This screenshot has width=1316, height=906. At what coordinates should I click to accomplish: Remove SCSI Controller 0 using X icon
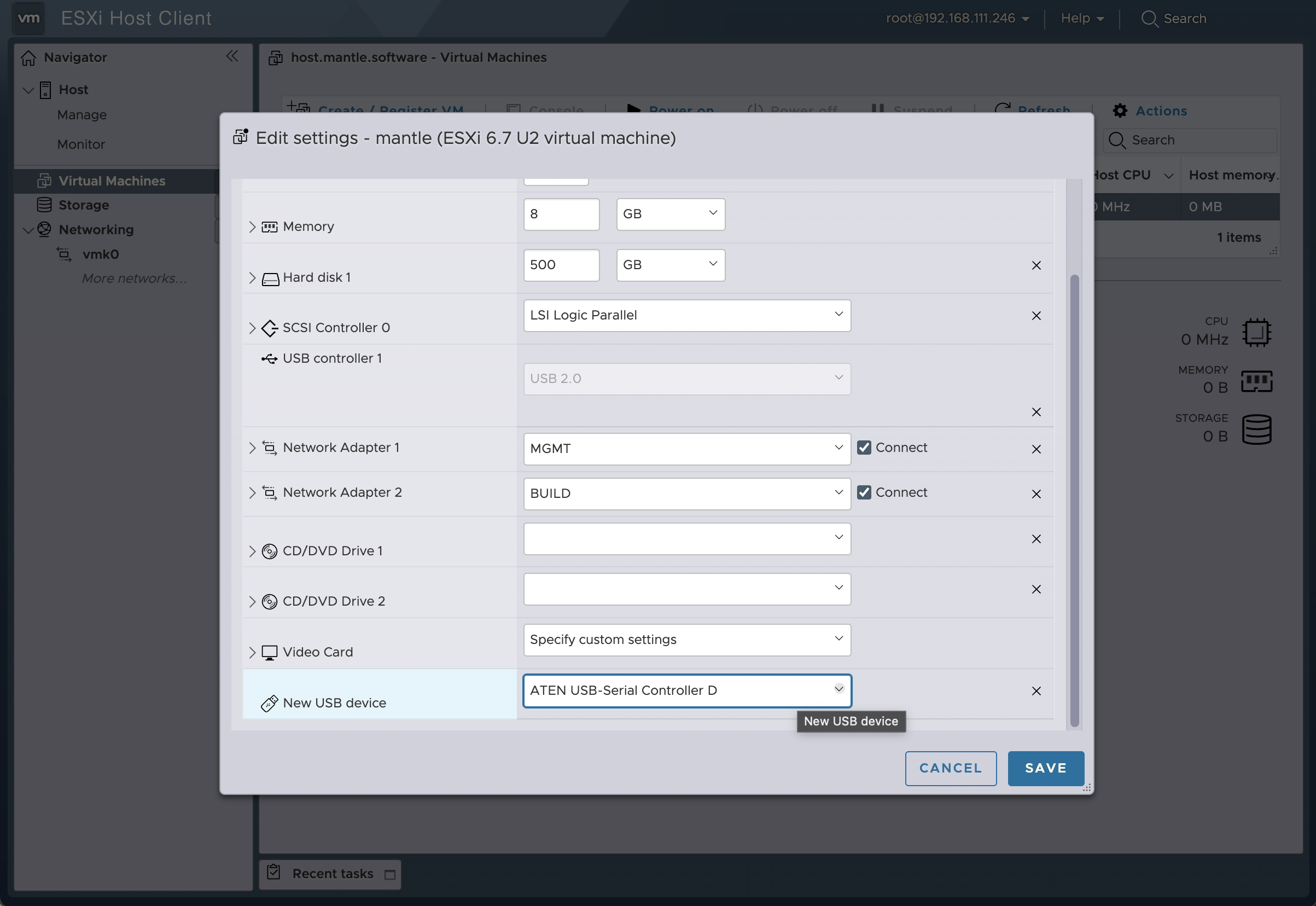pos(1035,316)
